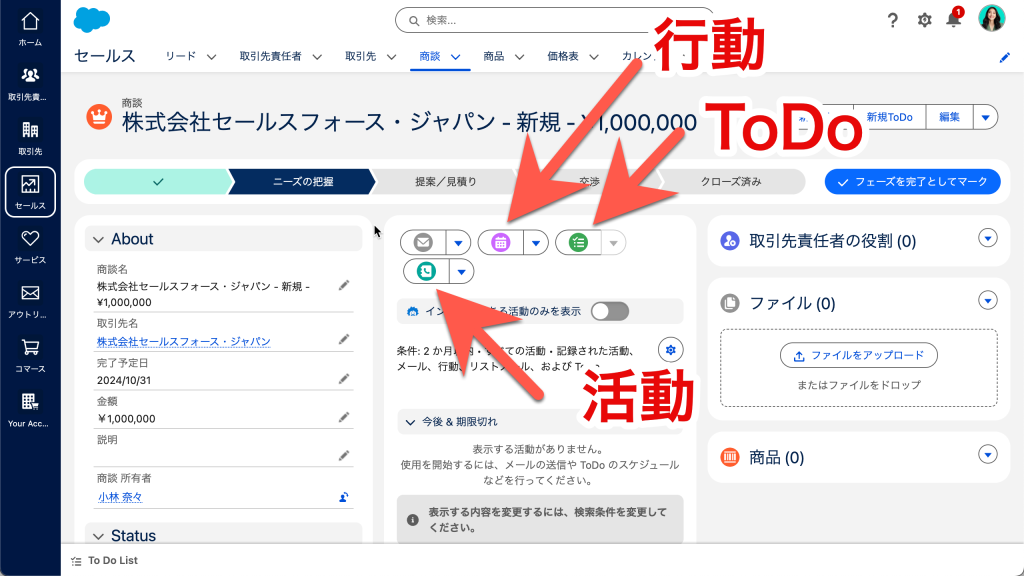Open the Service (サービス) heart icon
Viewport: 1024px width, 576px height.
tap(30, 247)
